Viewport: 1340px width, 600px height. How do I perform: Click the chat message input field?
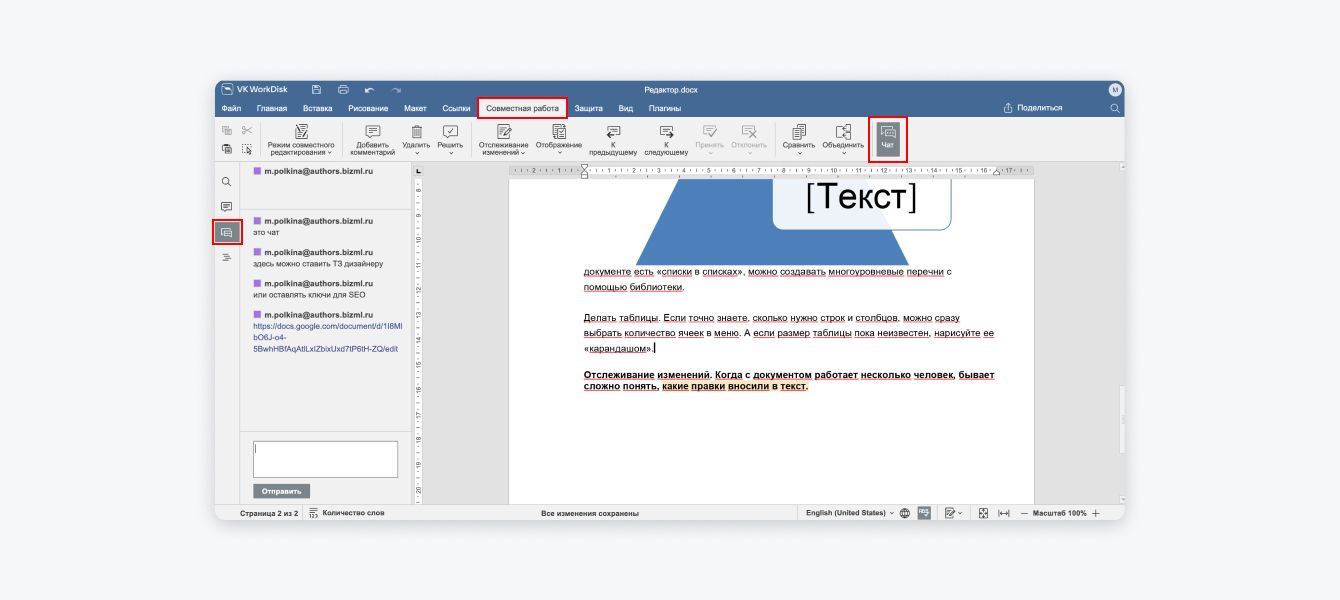(325, 459)
